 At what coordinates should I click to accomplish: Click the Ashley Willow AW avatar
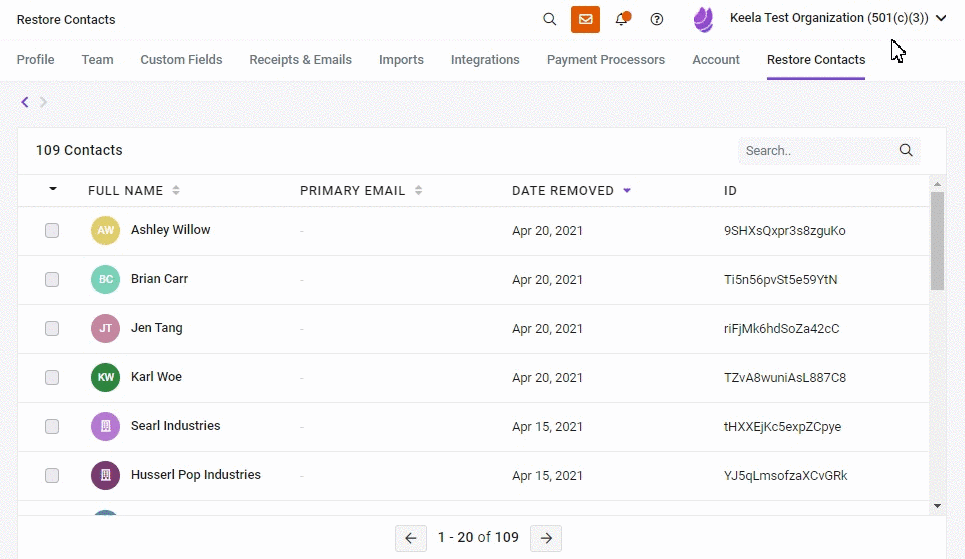(105, 230)
